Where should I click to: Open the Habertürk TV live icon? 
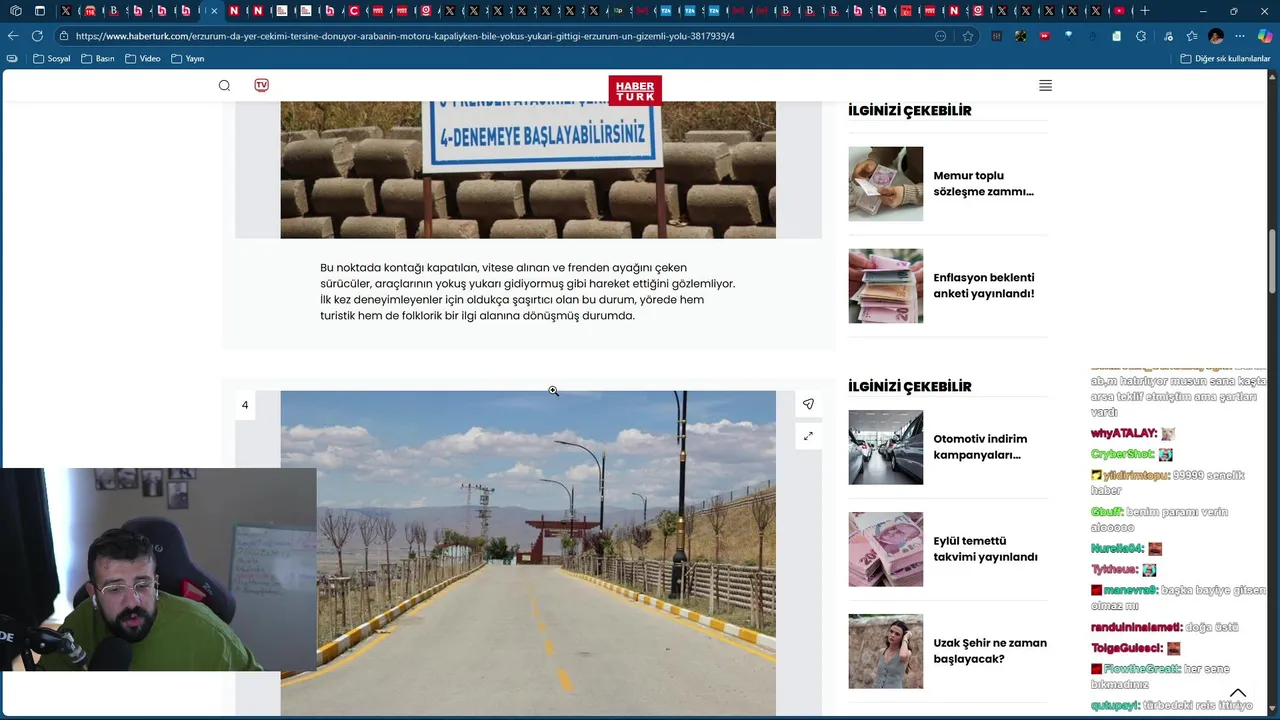click(261, 85)
